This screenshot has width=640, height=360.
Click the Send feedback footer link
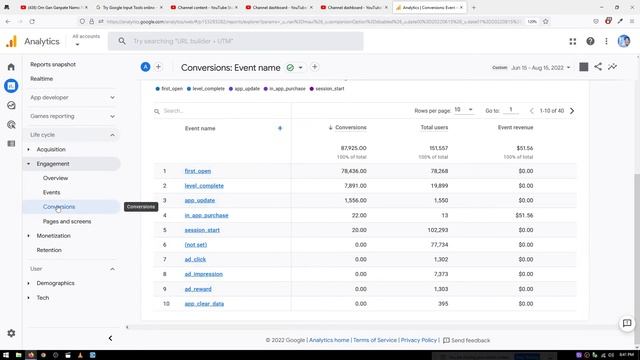click(x=467, y=340)
